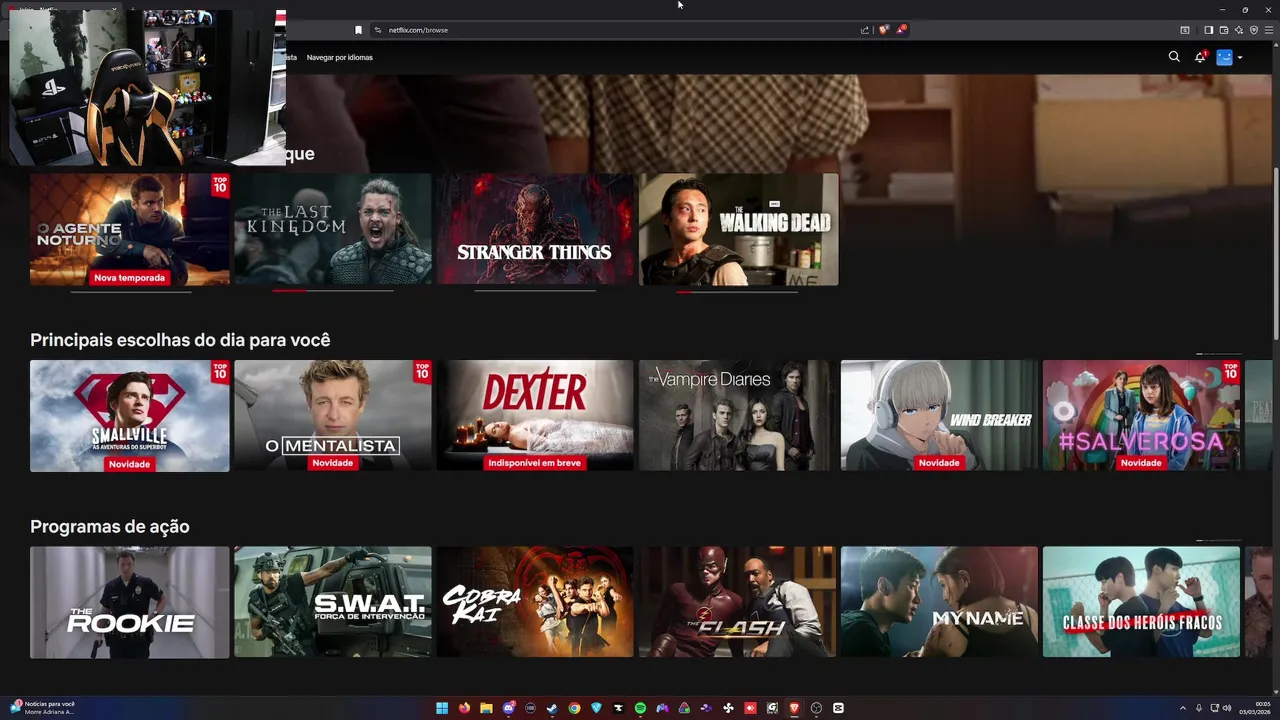Open Brave Rewards triangle icon
The width and height of the screenshot is (1280, 720).
pyautogui.click(x=900, y=30)
